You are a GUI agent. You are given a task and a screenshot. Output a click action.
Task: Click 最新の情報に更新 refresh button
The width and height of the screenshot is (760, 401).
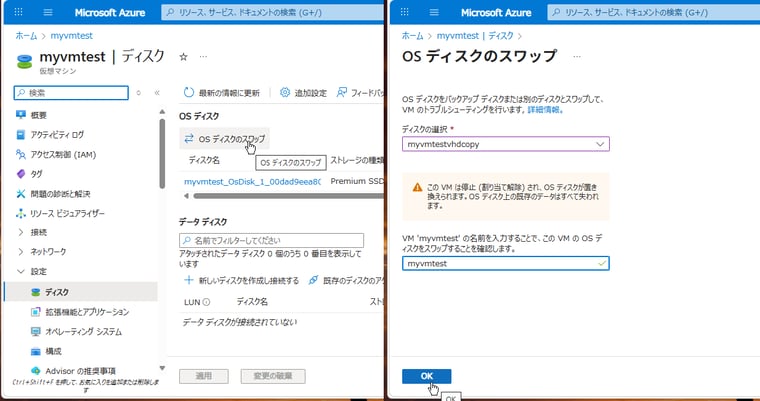222,93
